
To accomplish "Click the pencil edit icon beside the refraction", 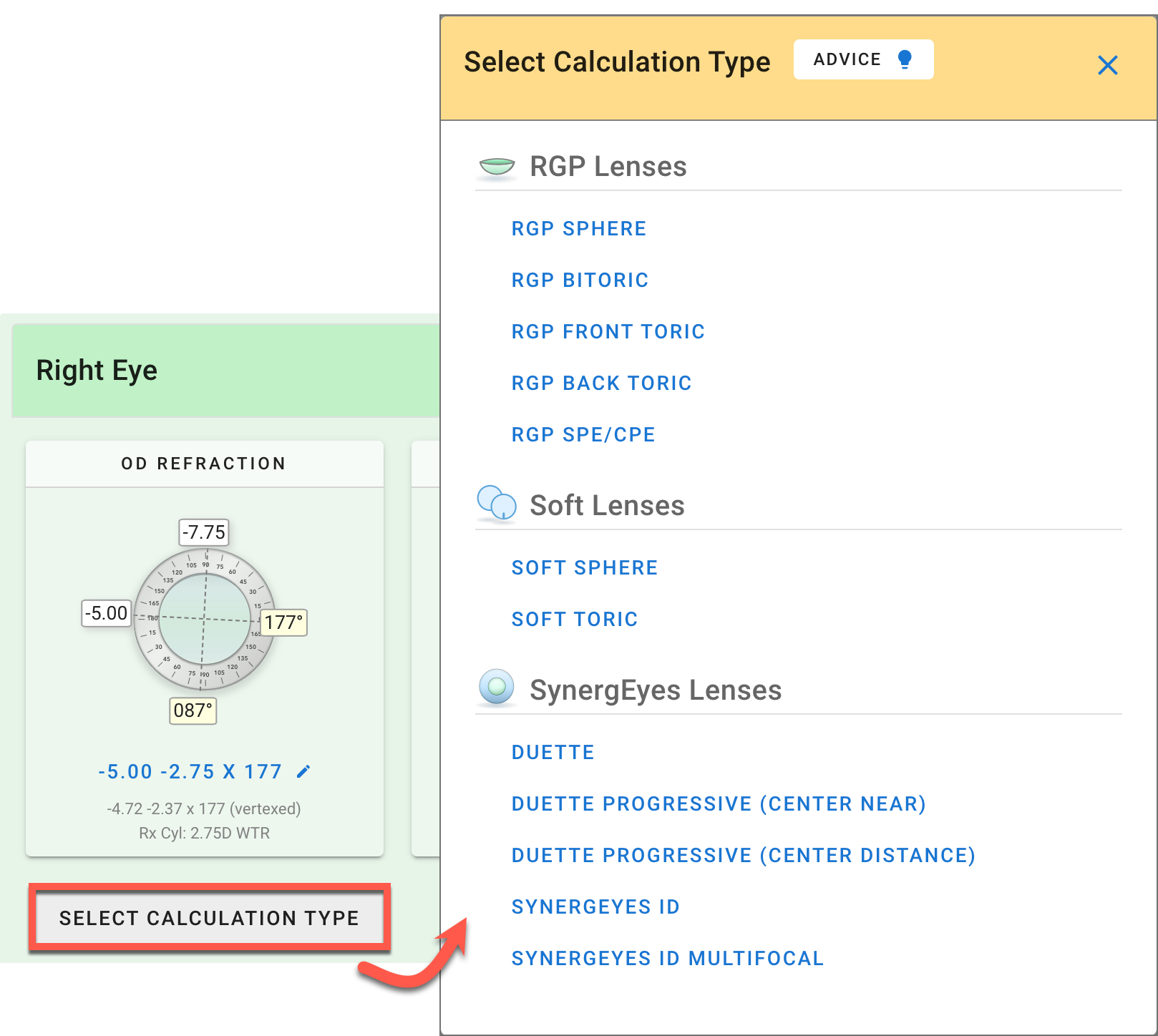I will click(303, 771).
